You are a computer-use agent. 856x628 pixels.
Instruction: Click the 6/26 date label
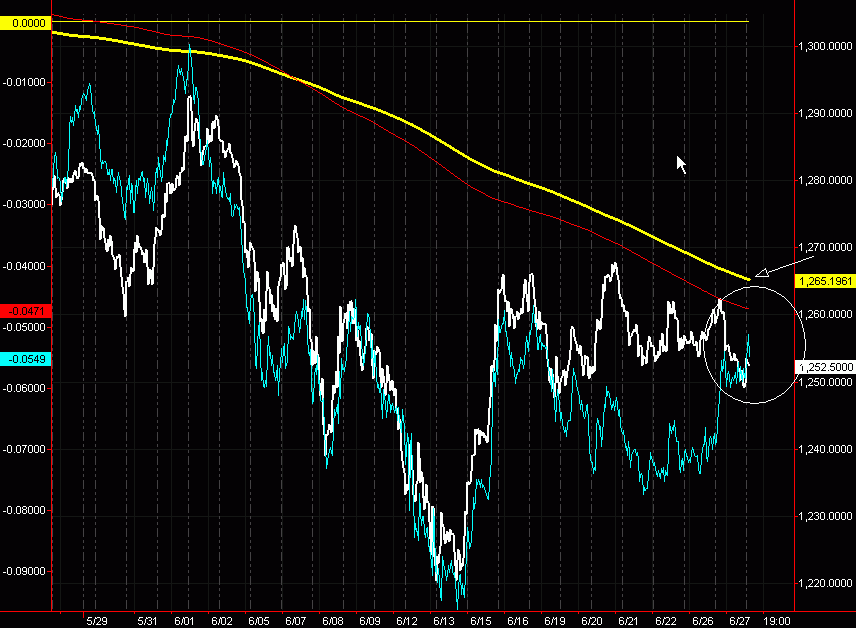point(703,621)
